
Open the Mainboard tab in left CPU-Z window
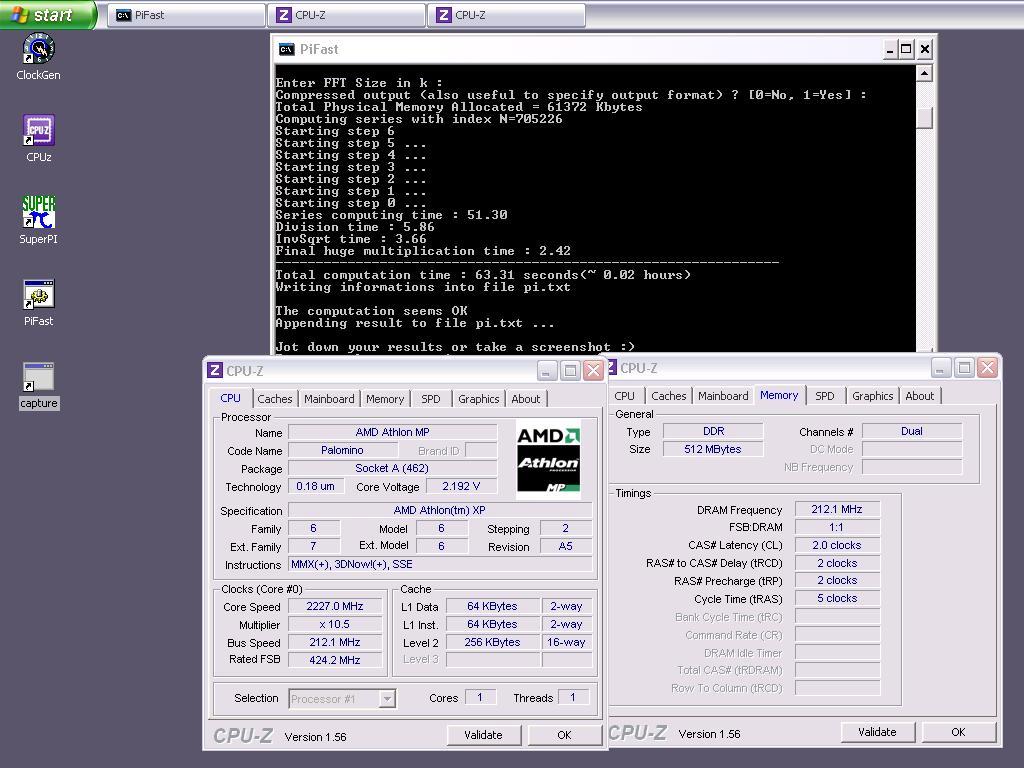329,398
